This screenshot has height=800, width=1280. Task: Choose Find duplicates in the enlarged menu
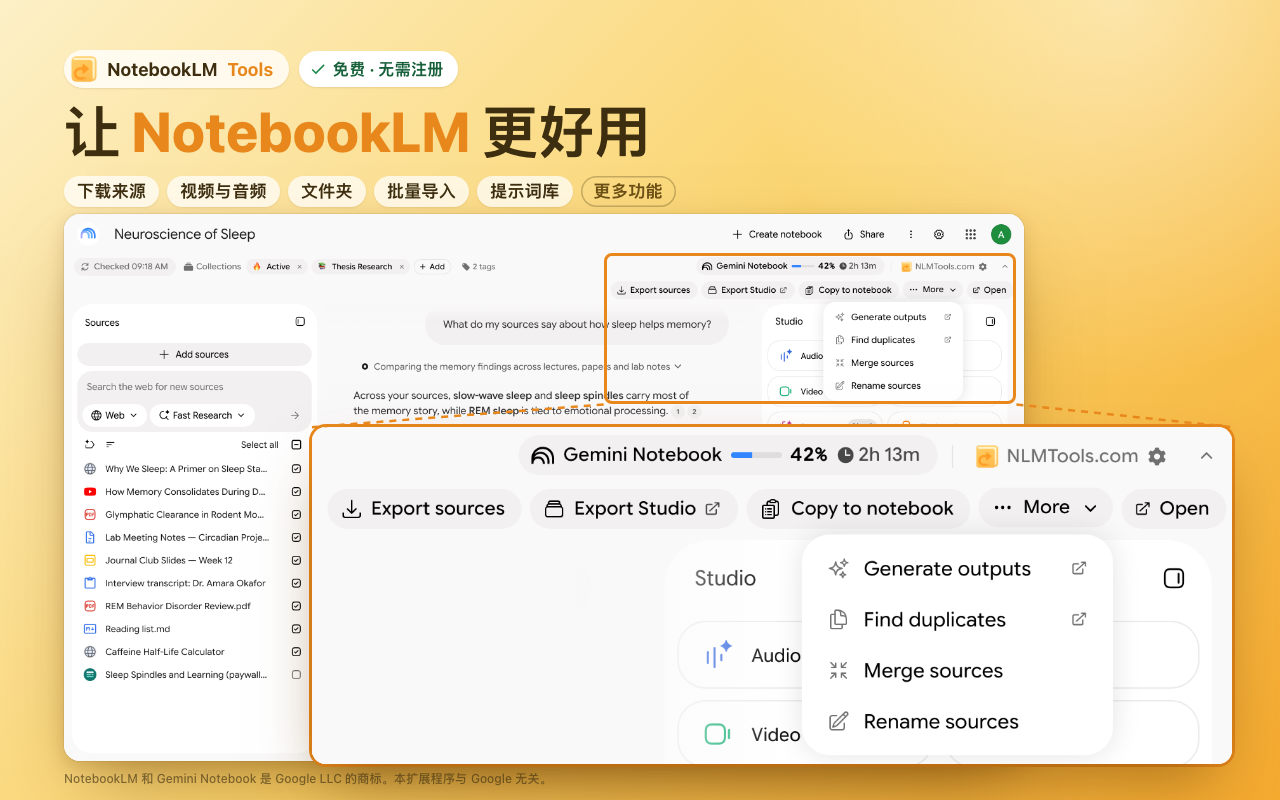click(958, 620)
